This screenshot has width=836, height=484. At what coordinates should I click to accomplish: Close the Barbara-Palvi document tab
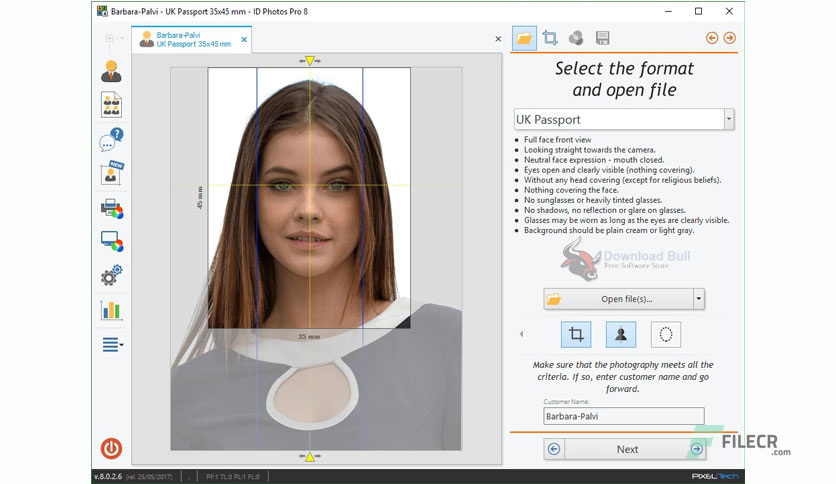pyautogui.click(x=244, y=39)
